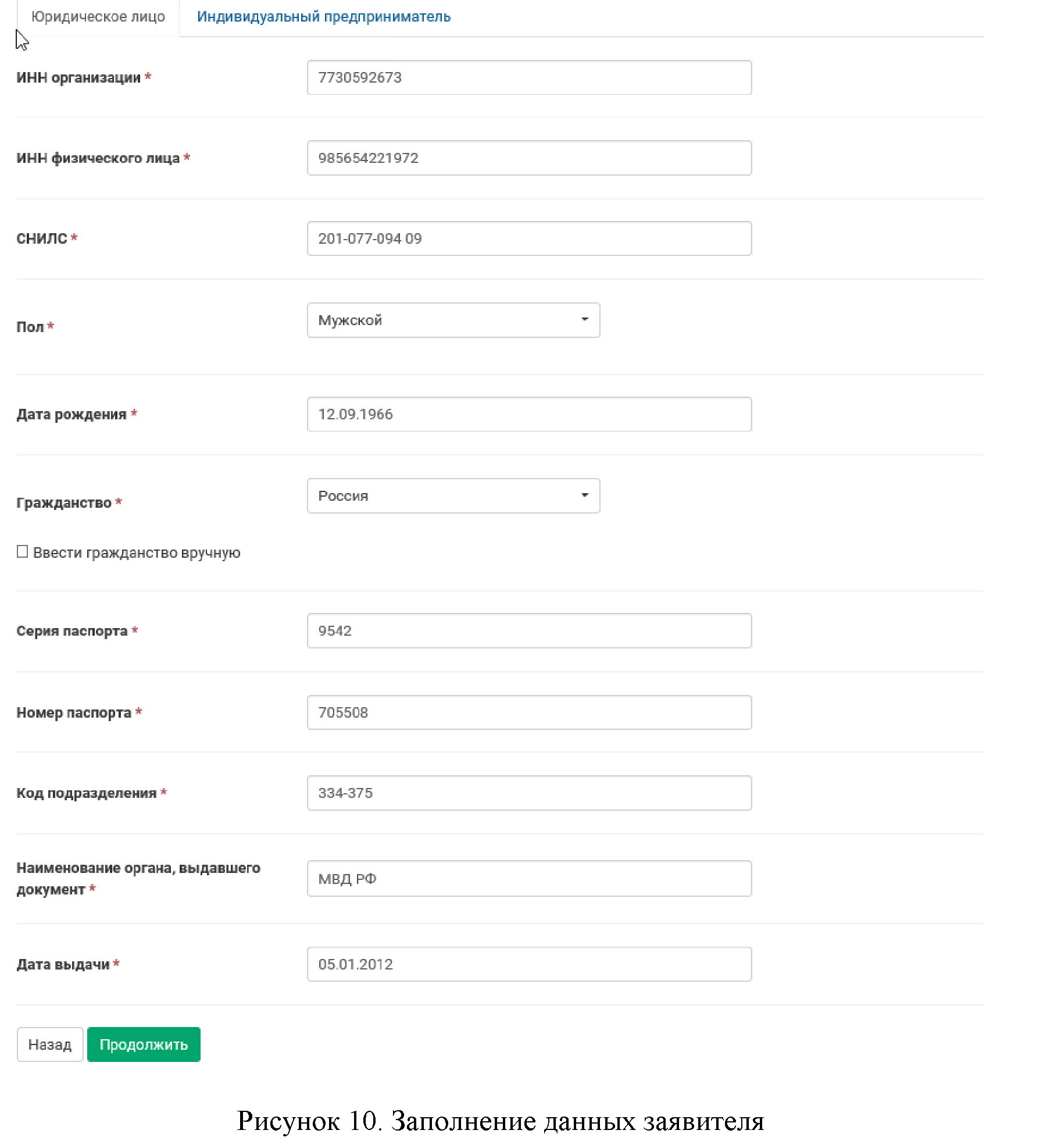This screenshot has height=1148, width=1054.
Task: Focus the Номер паспорта input
Action: click(x=528, y=712)
